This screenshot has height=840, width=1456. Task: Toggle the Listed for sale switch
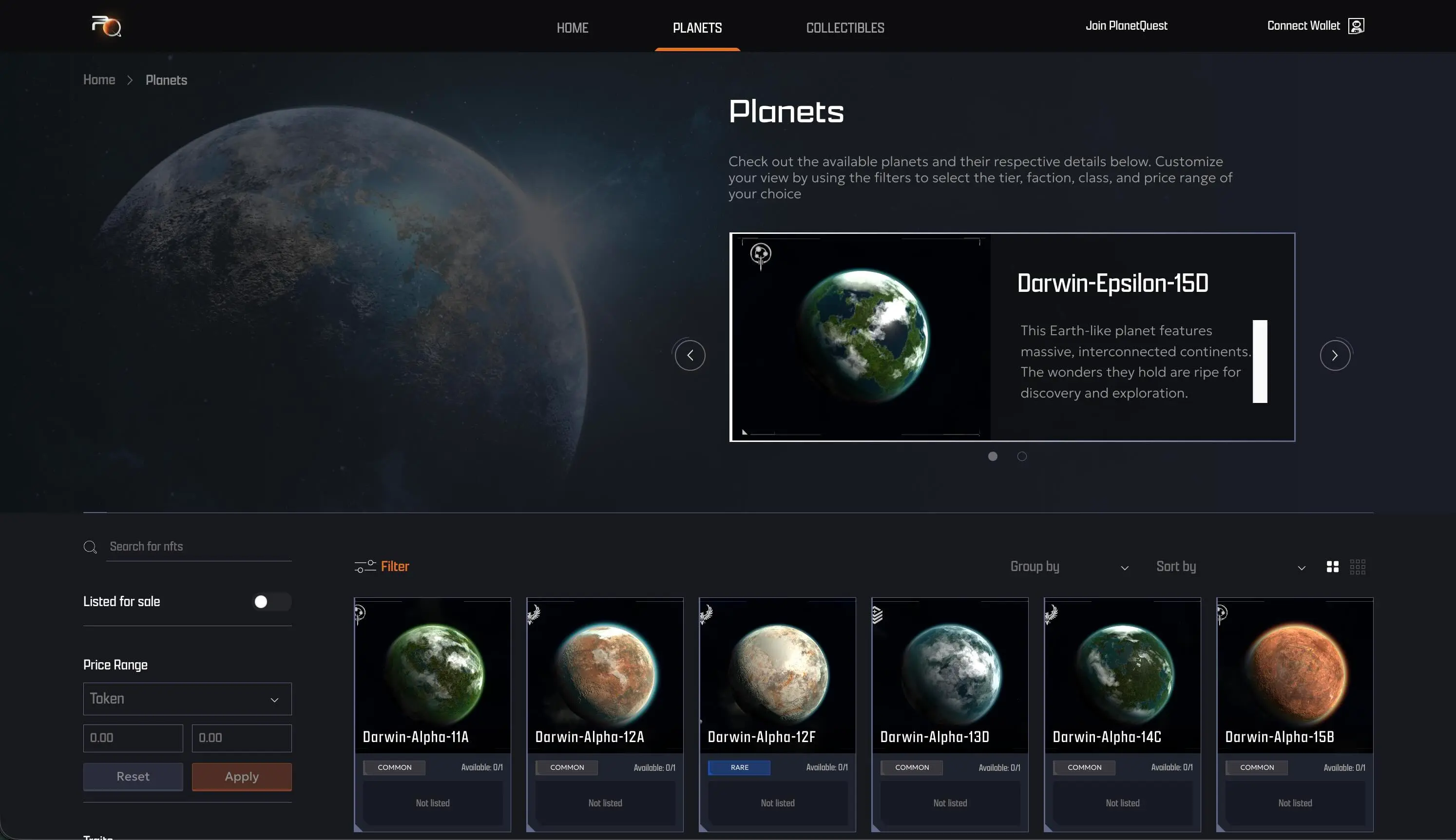pos(272,602)
